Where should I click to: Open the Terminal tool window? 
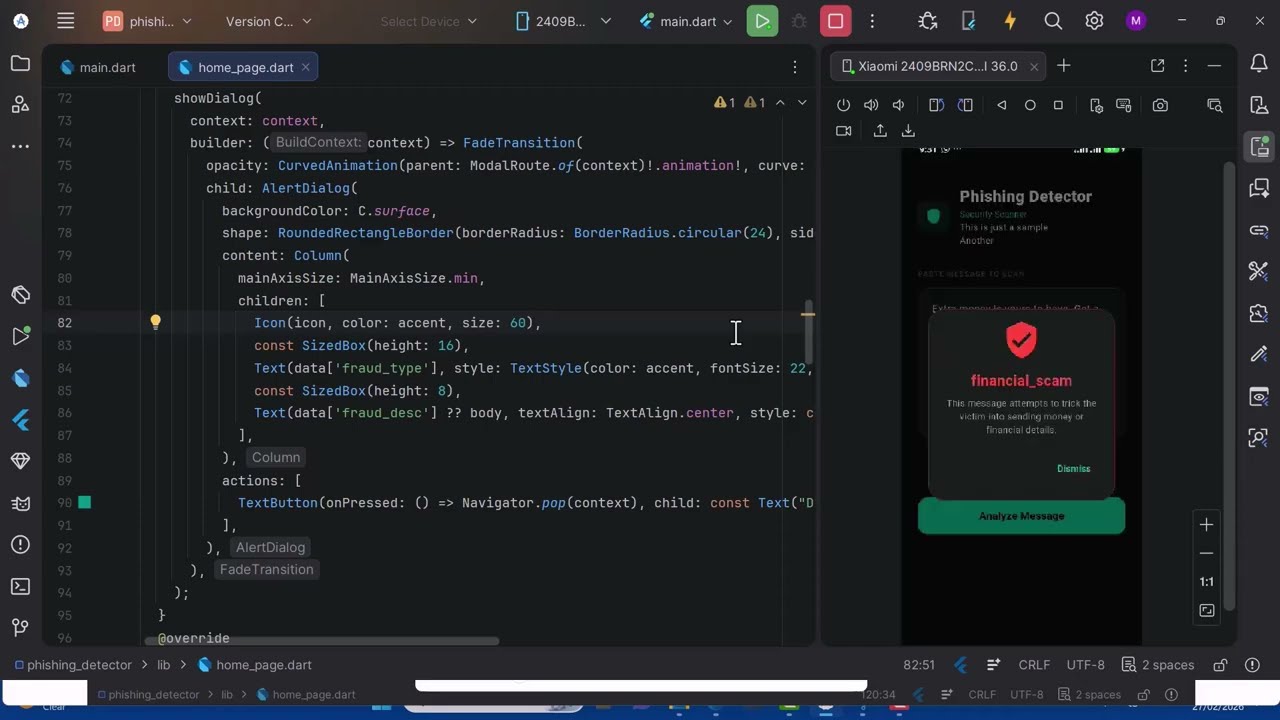point(20,586)
